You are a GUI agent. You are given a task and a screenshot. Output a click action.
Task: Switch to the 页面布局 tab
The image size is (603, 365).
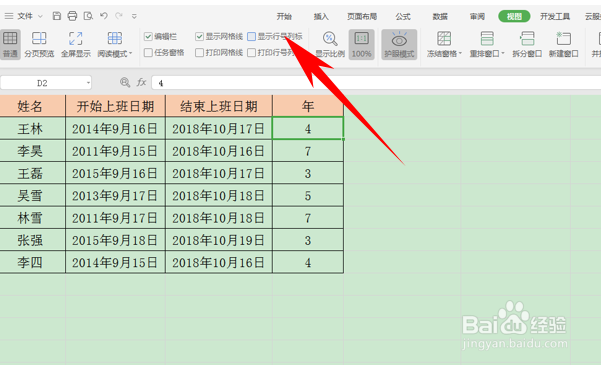point(362,17)
